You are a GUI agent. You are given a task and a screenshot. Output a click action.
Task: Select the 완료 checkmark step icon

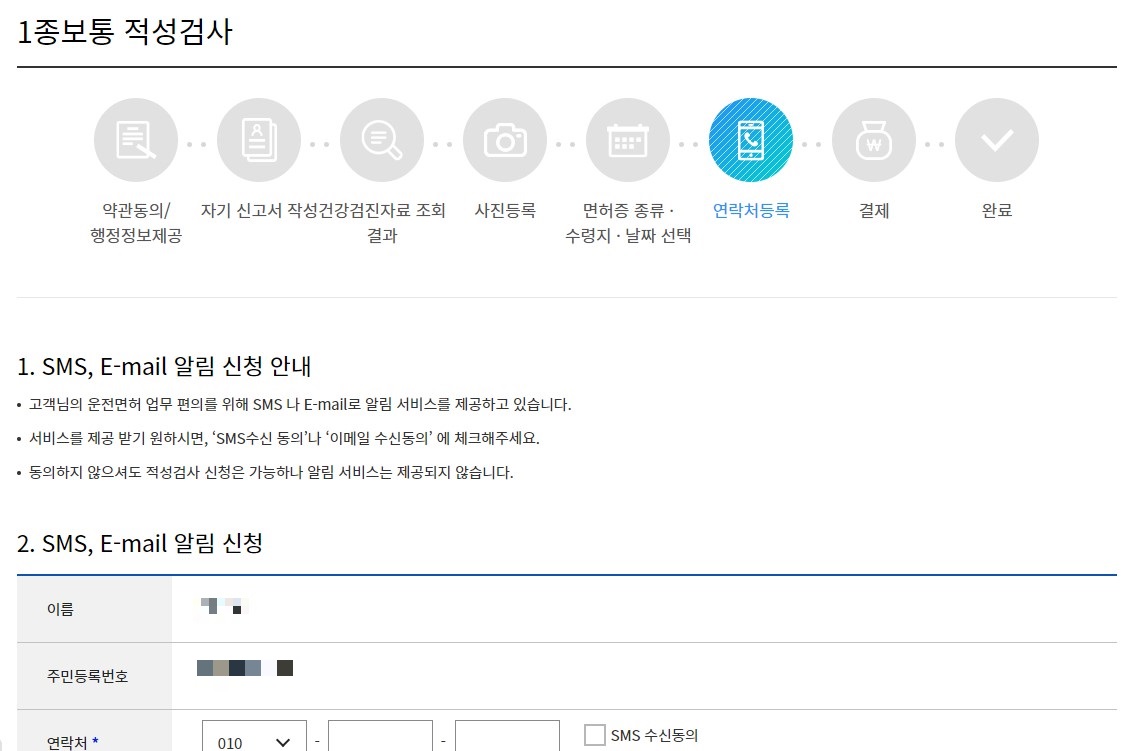point(996,140)
